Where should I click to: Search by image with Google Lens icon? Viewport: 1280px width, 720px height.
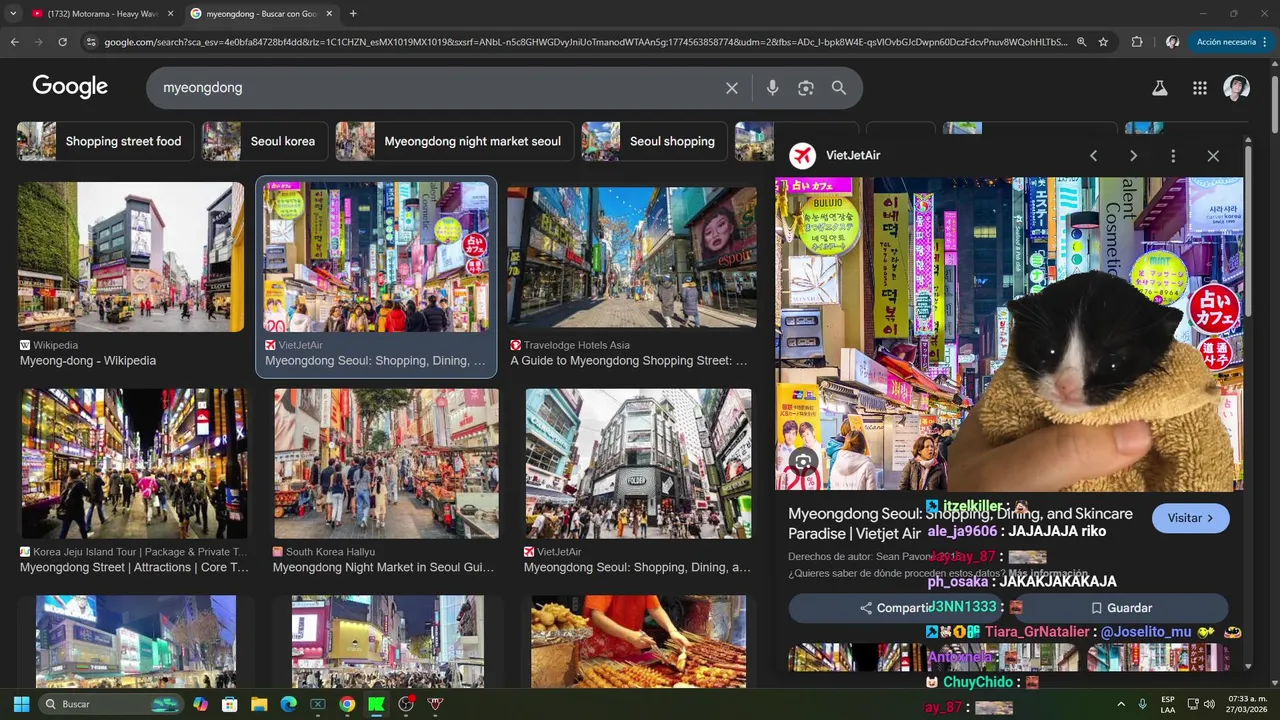(806, 88)
